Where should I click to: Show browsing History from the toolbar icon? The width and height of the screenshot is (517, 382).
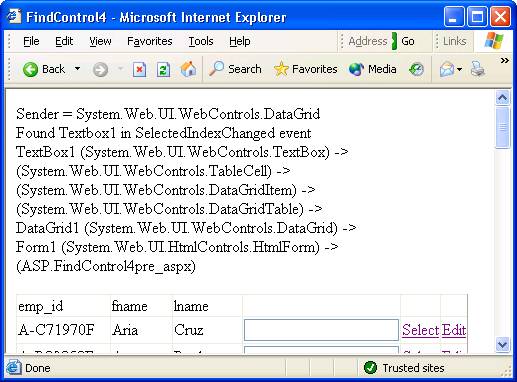click(x=416, y=69)
